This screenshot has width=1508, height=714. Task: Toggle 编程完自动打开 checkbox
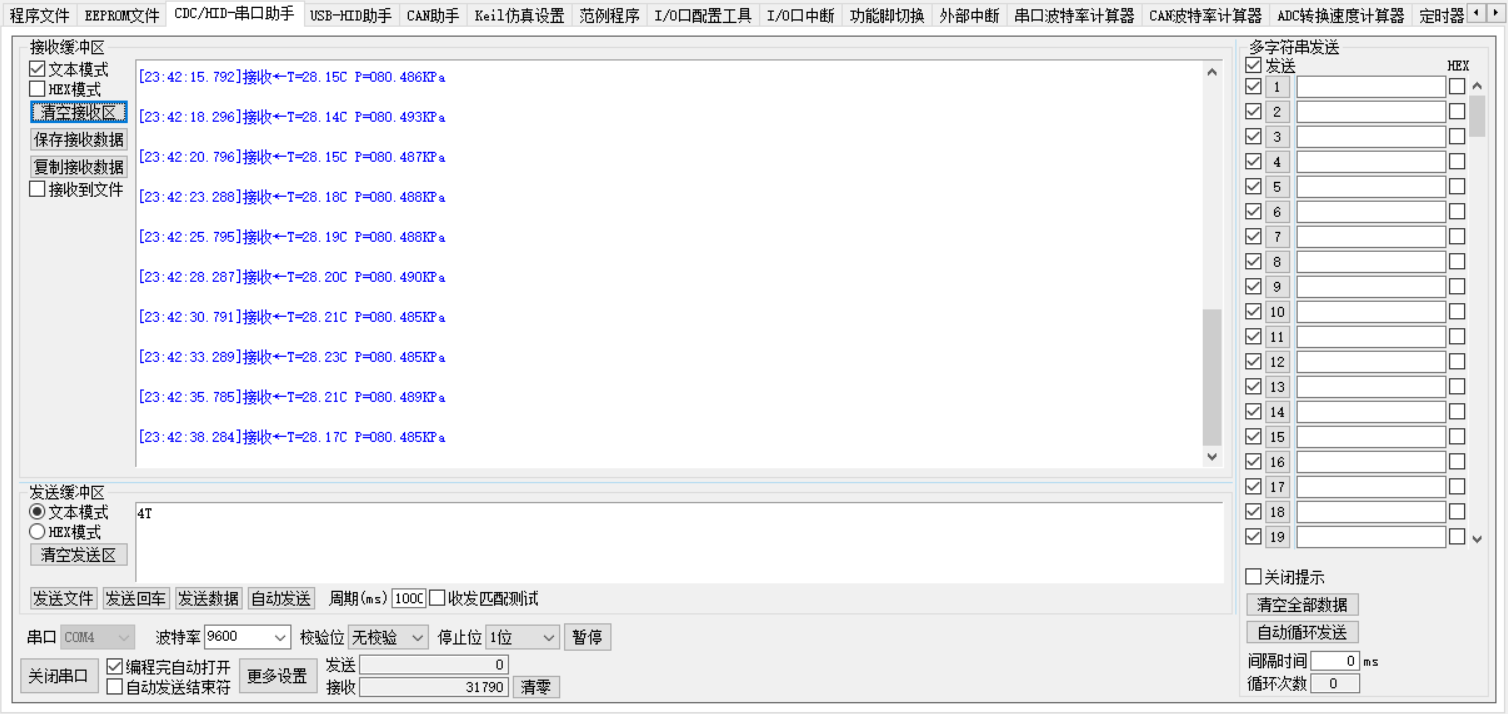coord(168,667)
